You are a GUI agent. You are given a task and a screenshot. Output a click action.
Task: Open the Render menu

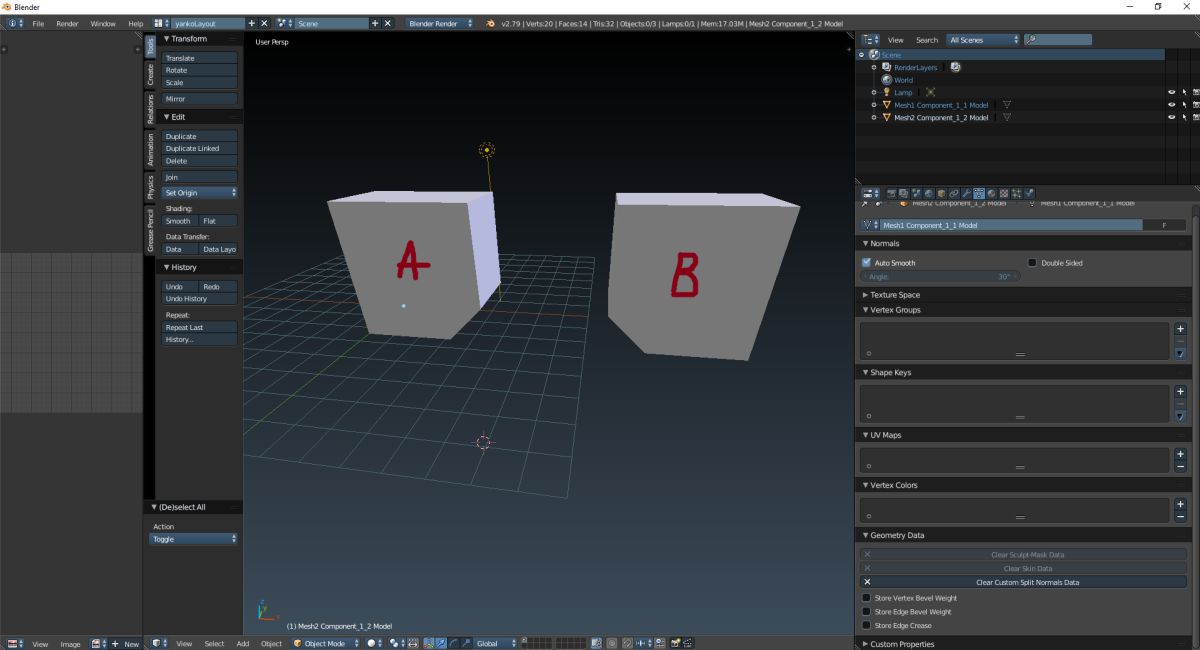pyautogui.click(x=67, y=23)
